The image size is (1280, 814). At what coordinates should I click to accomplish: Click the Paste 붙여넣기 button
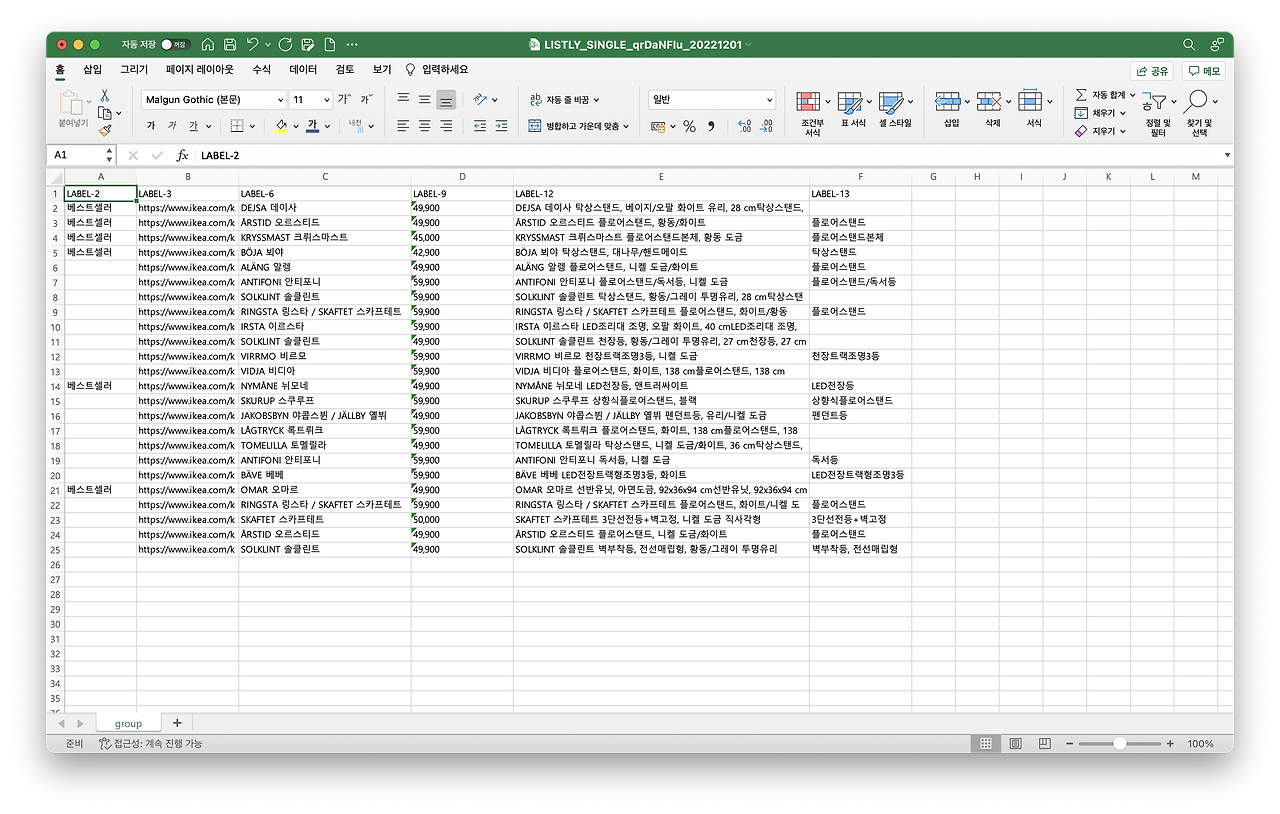coord(71,109)
